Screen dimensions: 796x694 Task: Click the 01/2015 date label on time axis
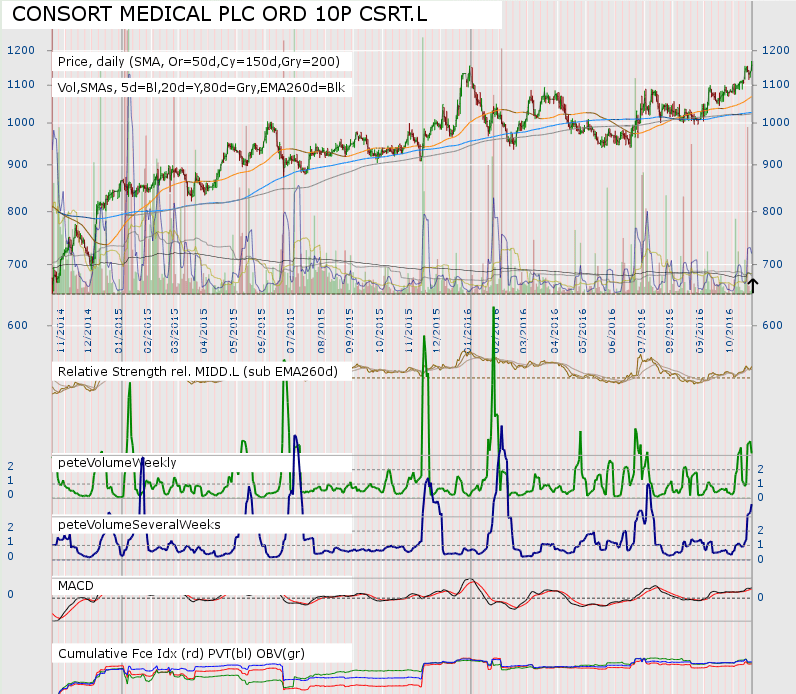tap(118, 331)
